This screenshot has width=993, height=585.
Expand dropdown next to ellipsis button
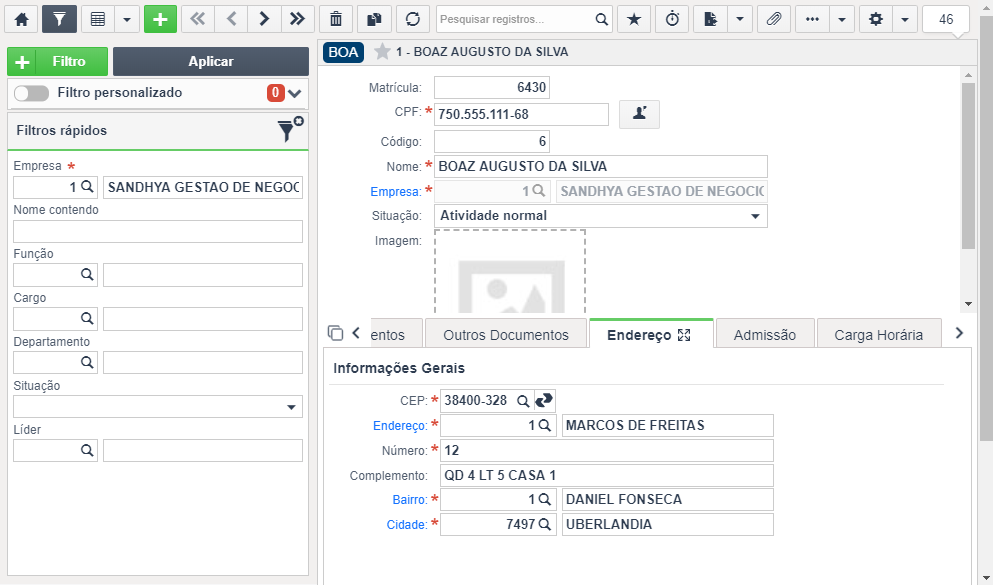point(842,20)
